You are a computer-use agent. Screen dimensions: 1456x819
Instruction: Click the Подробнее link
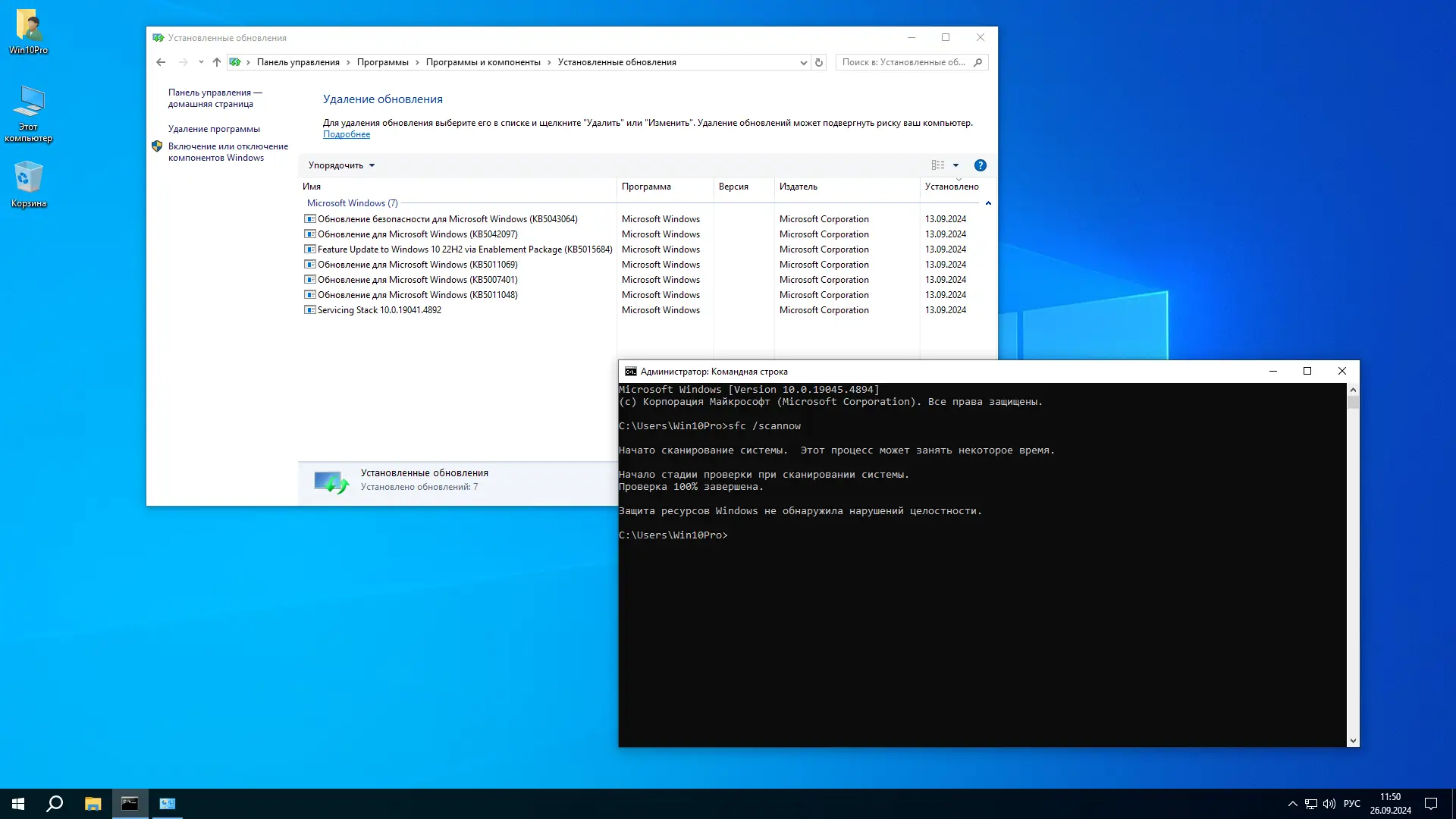[x=347, y=134]
